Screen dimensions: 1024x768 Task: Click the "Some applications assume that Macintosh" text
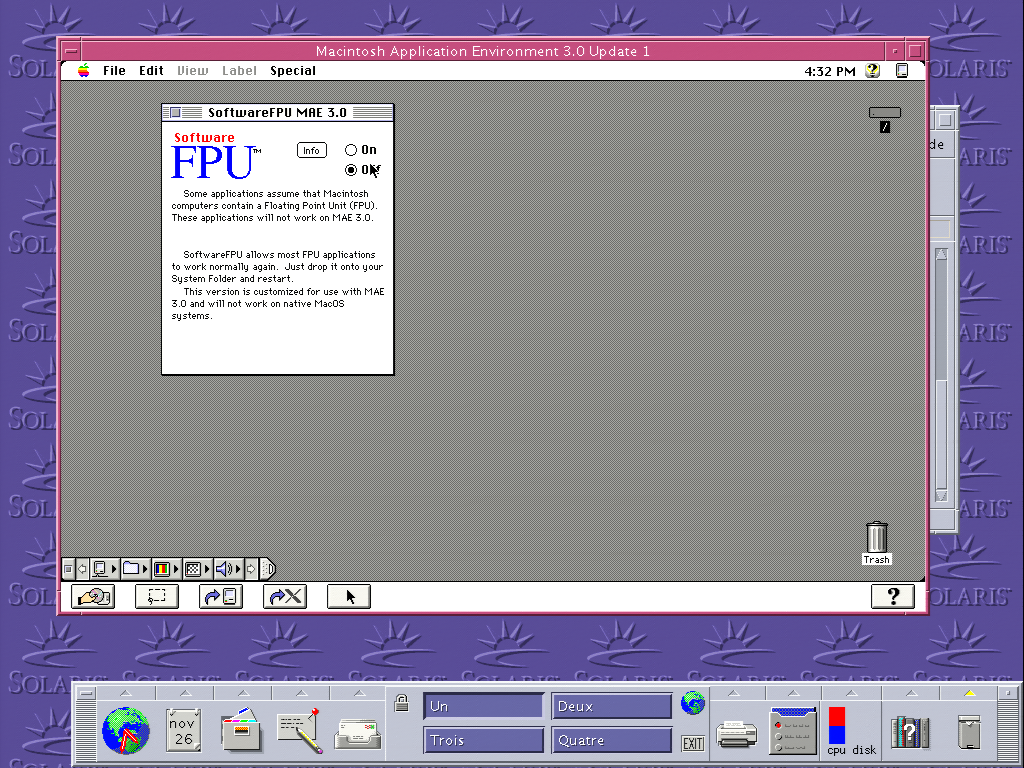276,193
